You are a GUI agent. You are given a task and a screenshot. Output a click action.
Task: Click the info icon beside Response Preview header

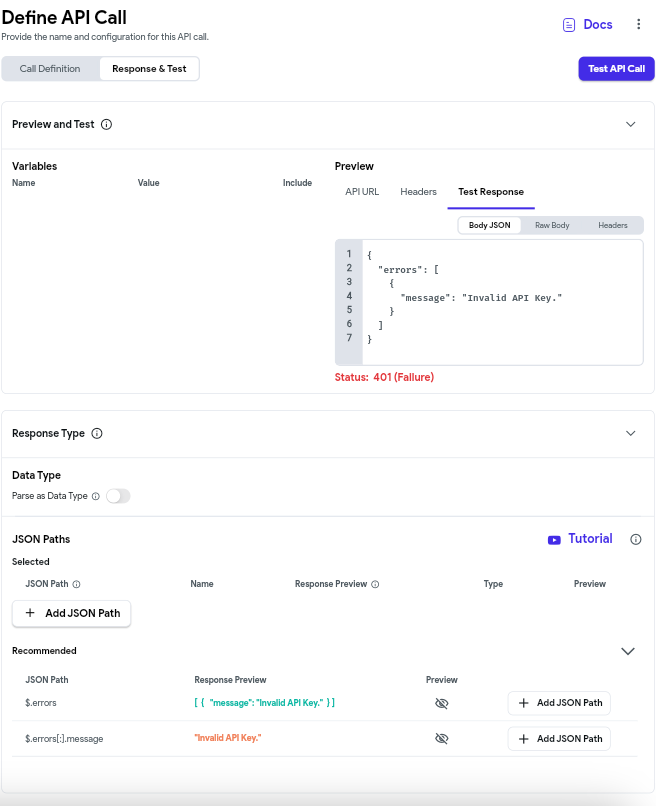coord(375,584)
